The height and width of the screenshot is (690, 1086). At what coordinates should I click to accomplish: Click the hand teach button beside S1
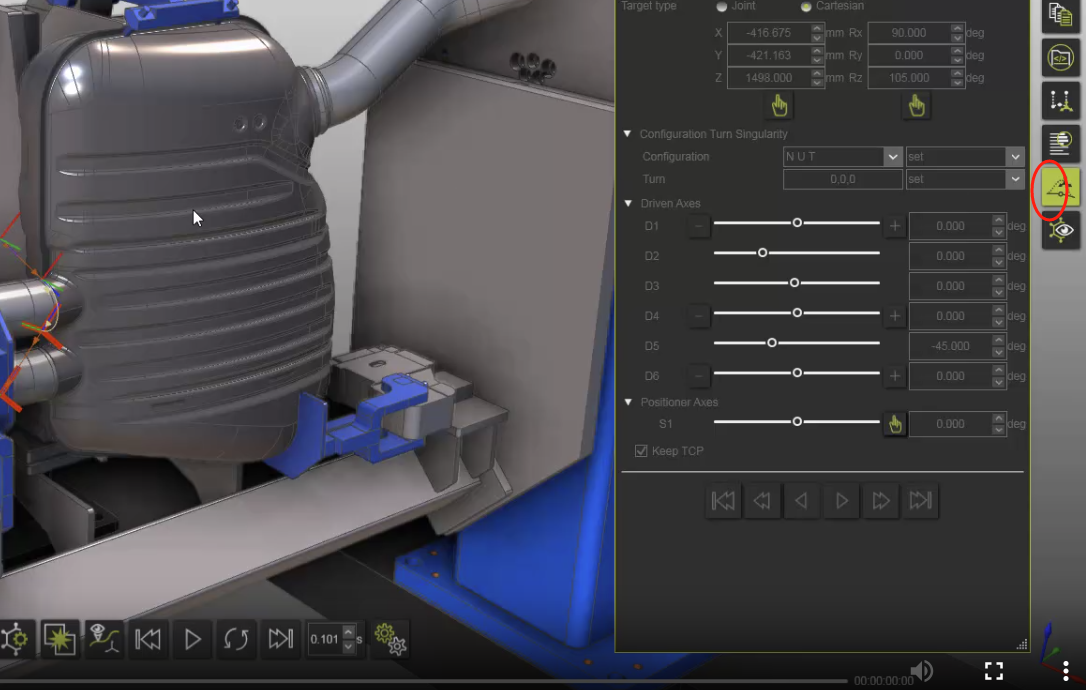(x=894, y=424)
